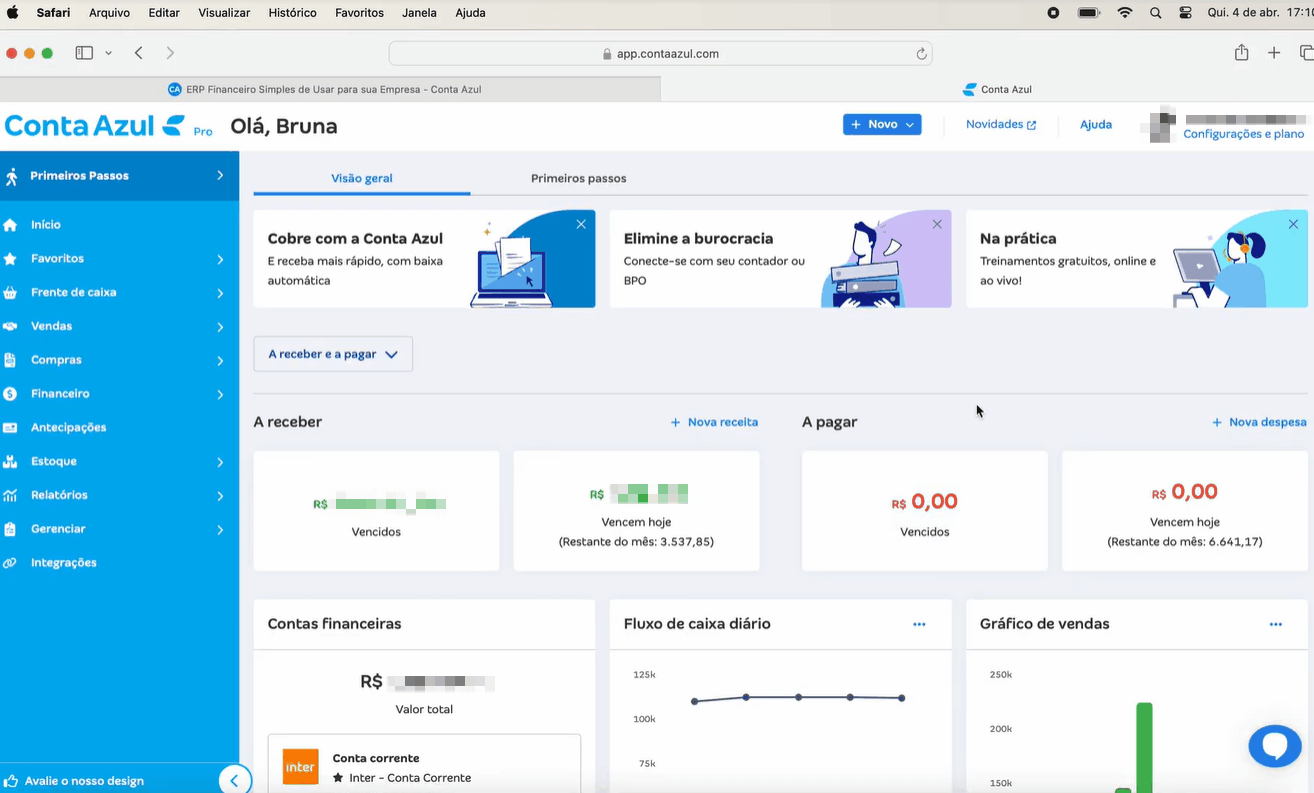Click the Financeiro dollar icon

pyautogui.click(x=10, y=394)
